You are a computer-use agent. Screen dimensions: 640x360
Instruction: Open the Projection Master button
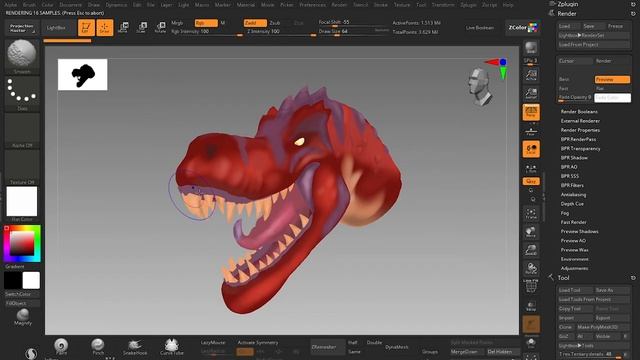pos(22,28)
